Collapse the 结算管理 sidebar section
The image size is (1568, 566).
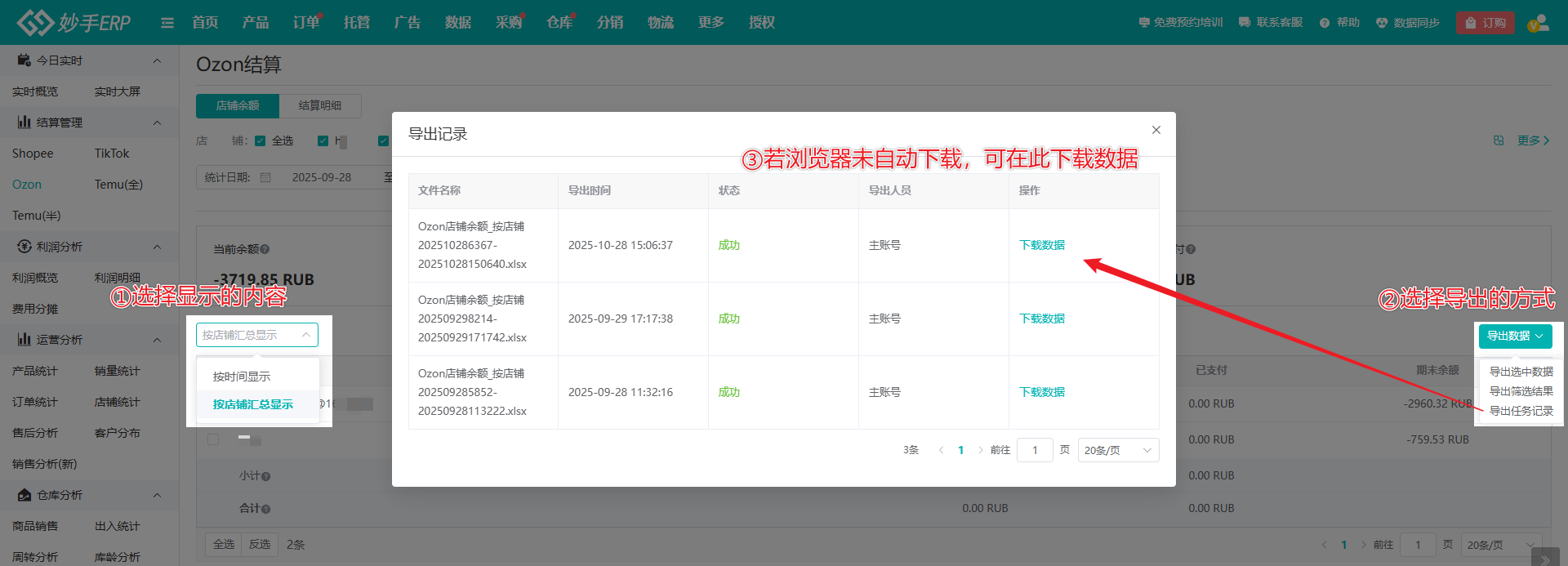(x=157, y=123)
